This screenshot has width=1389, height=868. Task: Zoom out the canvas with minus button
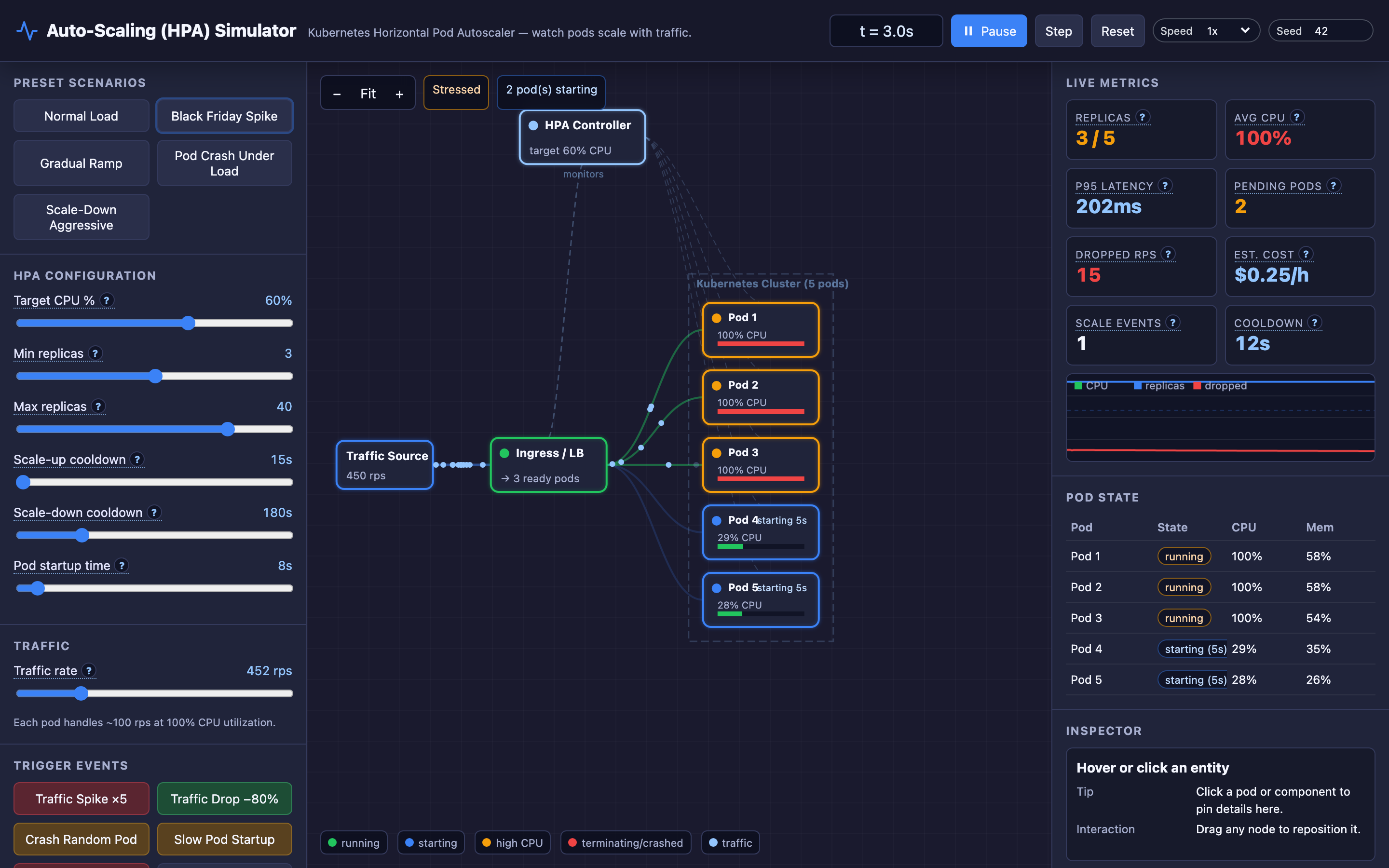tap(337, 94)
